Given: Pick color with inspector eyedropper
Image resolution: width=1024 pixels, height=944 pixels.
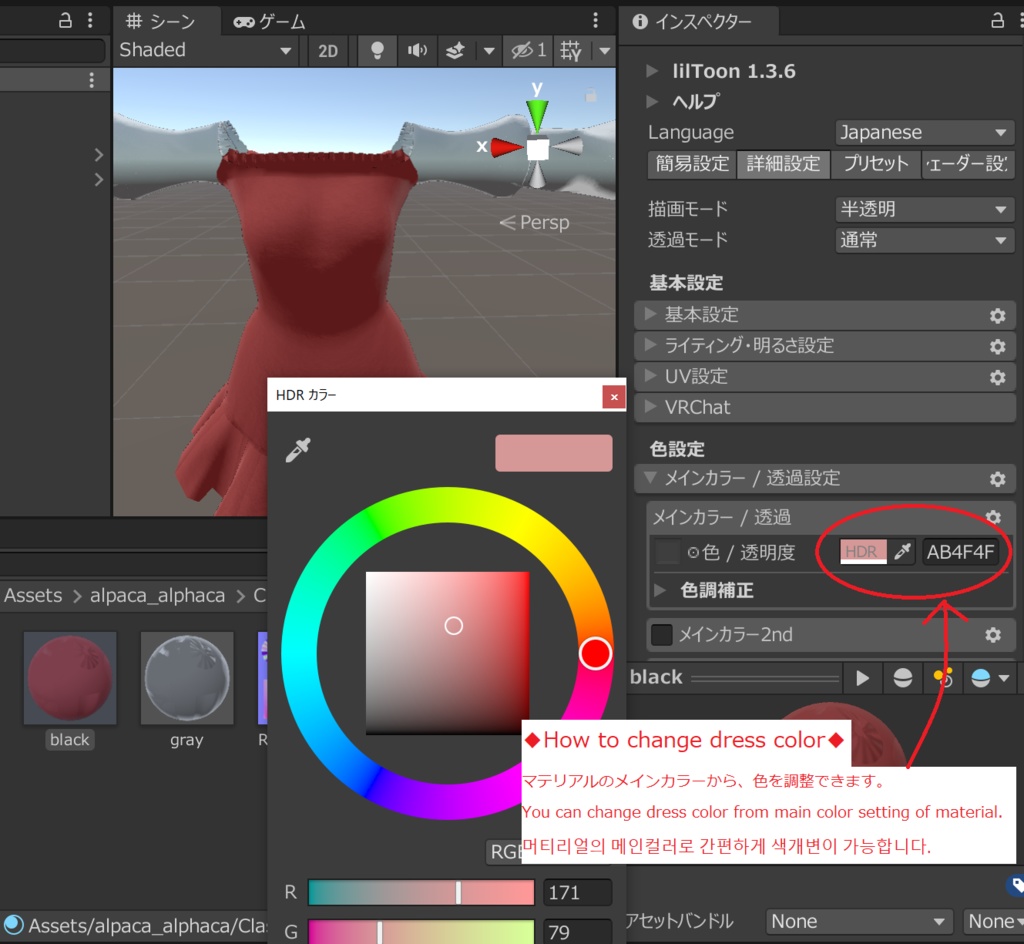Looking at the screenshot, I should coord(903,552).
